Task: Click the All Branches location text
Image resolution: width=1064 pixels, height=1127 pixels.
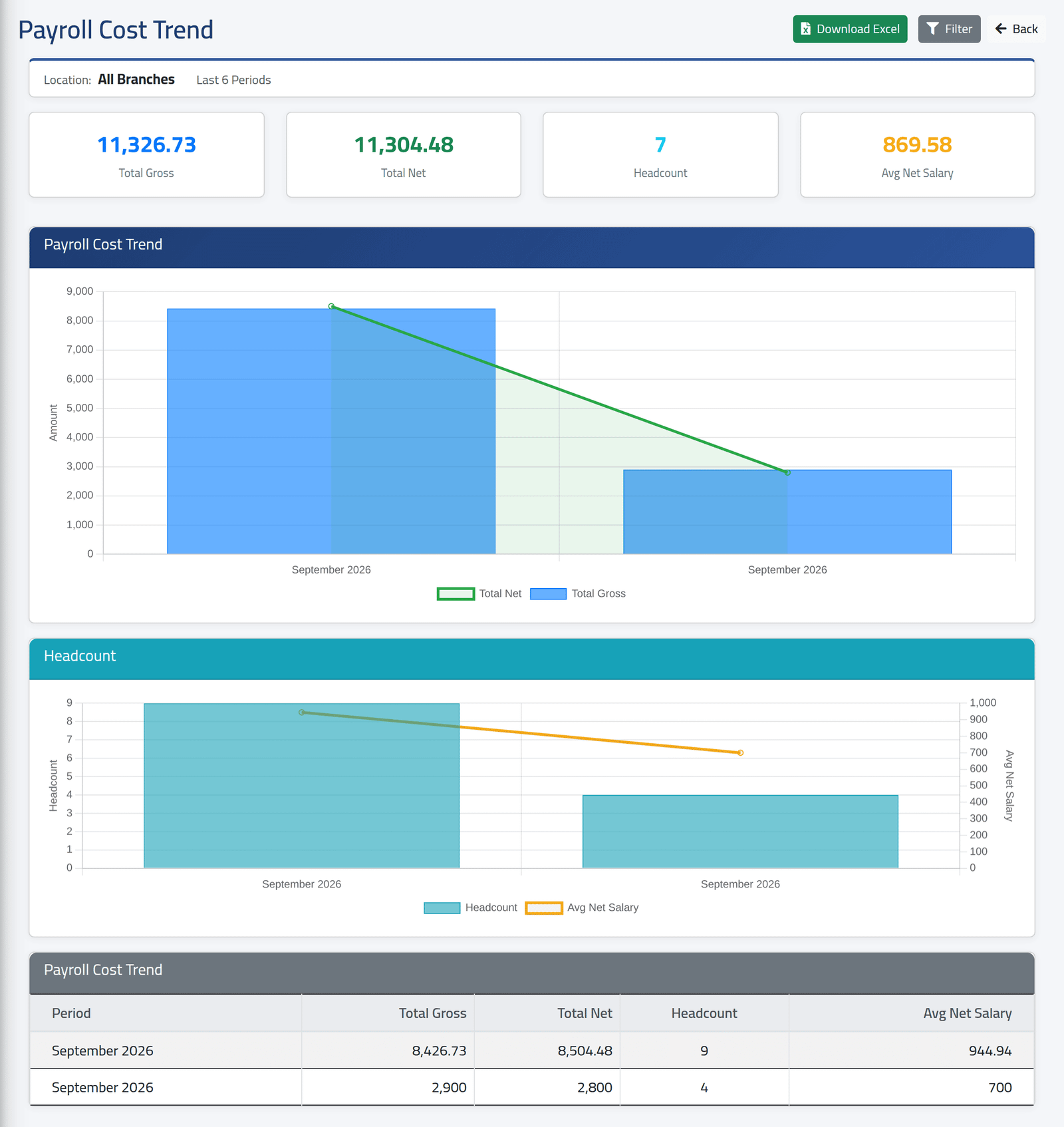Action: tap(136, 79)
